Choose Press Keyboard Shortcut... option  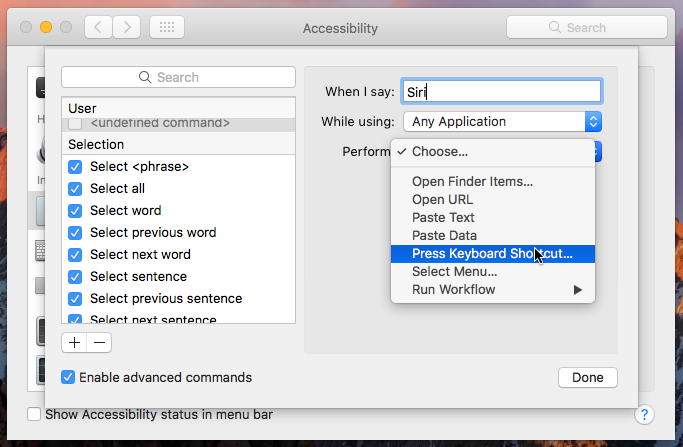click(493, 254)
